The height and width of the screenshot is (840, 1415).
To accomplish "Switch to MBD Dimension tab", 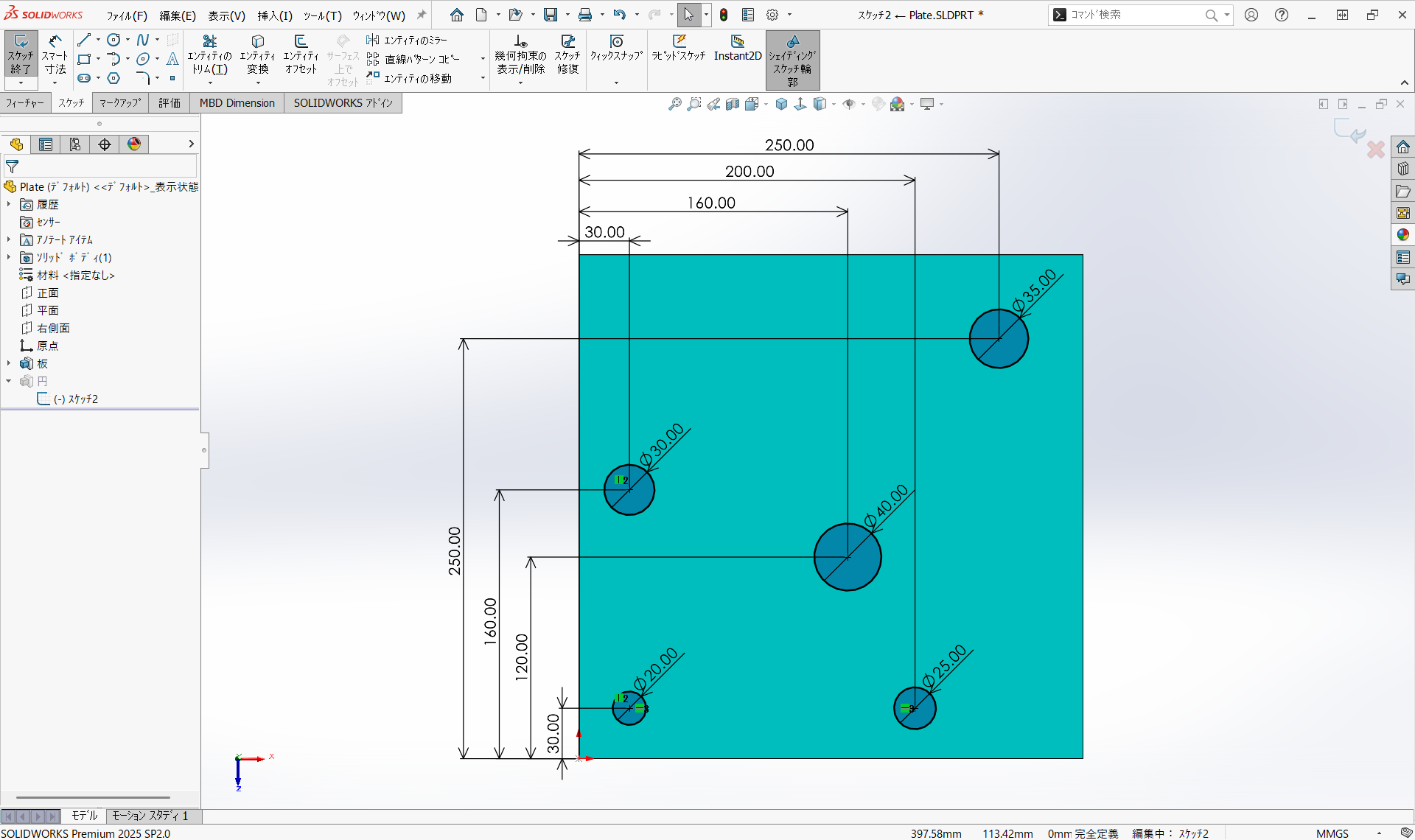I will [x=237, y=102].
